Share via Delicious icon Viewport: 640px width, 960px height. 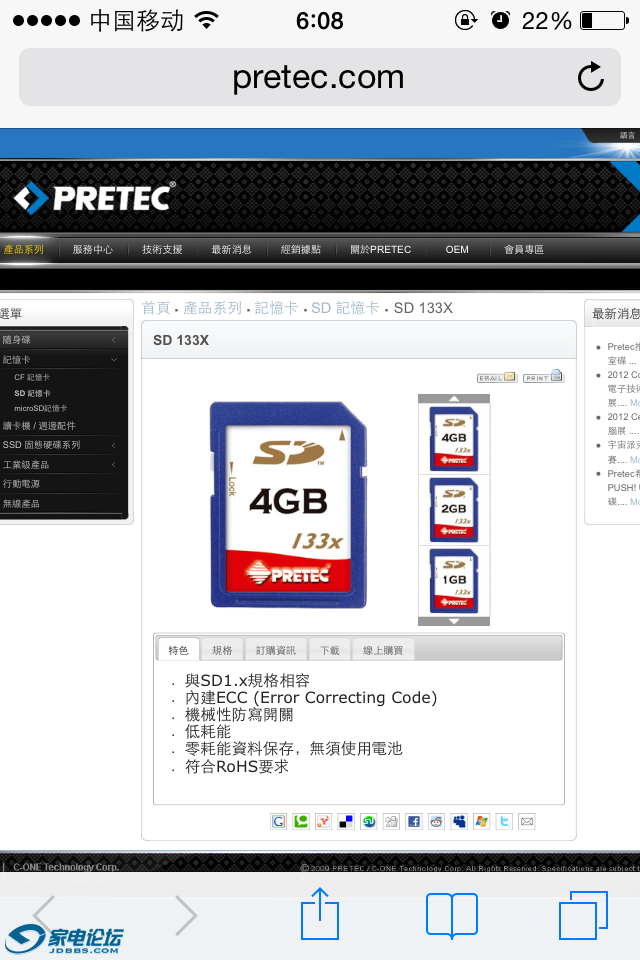point(346,822)
